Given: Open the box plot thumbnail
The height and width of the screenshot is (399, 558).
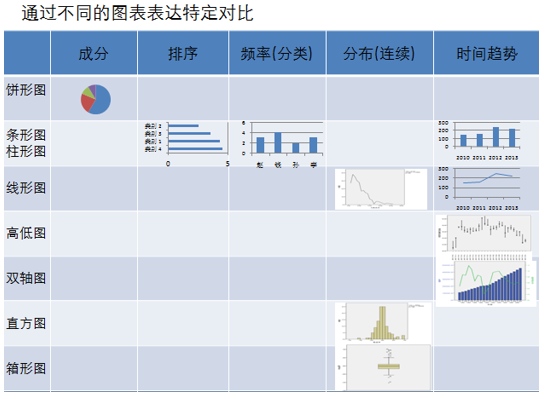Looking at the screenshot, I should (x=383, y=367).
